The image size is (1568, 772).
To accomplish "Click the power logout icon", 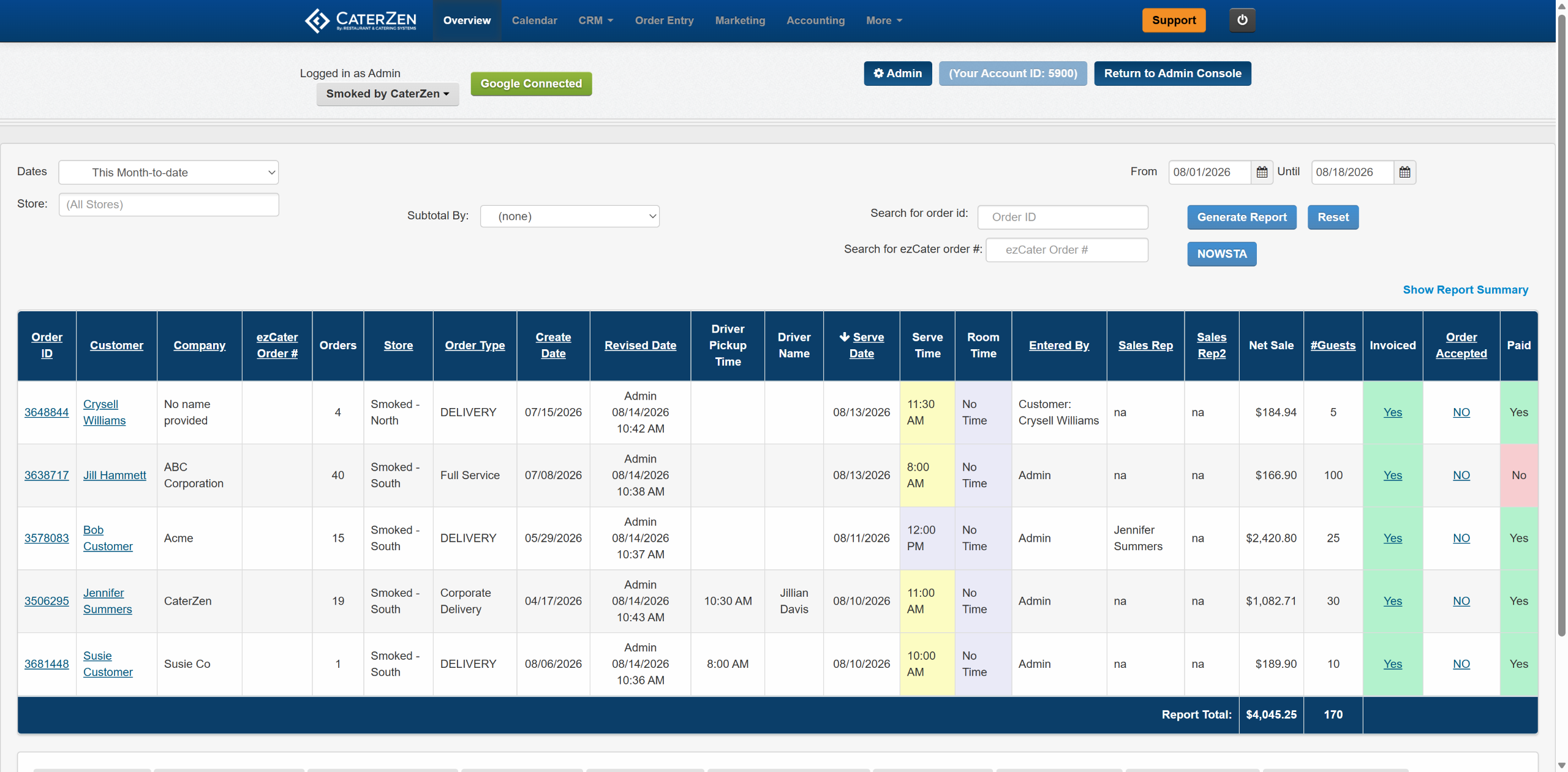I will tap(1242, 20).
